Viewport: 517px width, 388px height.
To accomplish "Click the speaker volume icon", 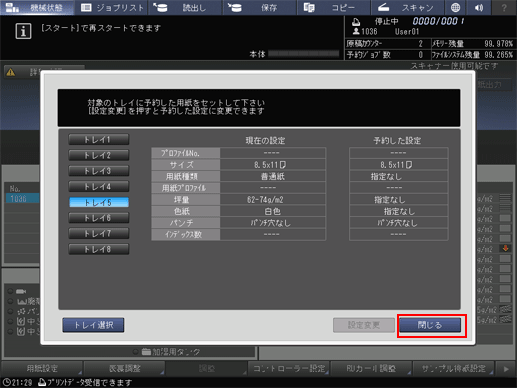I will [479, 7].
